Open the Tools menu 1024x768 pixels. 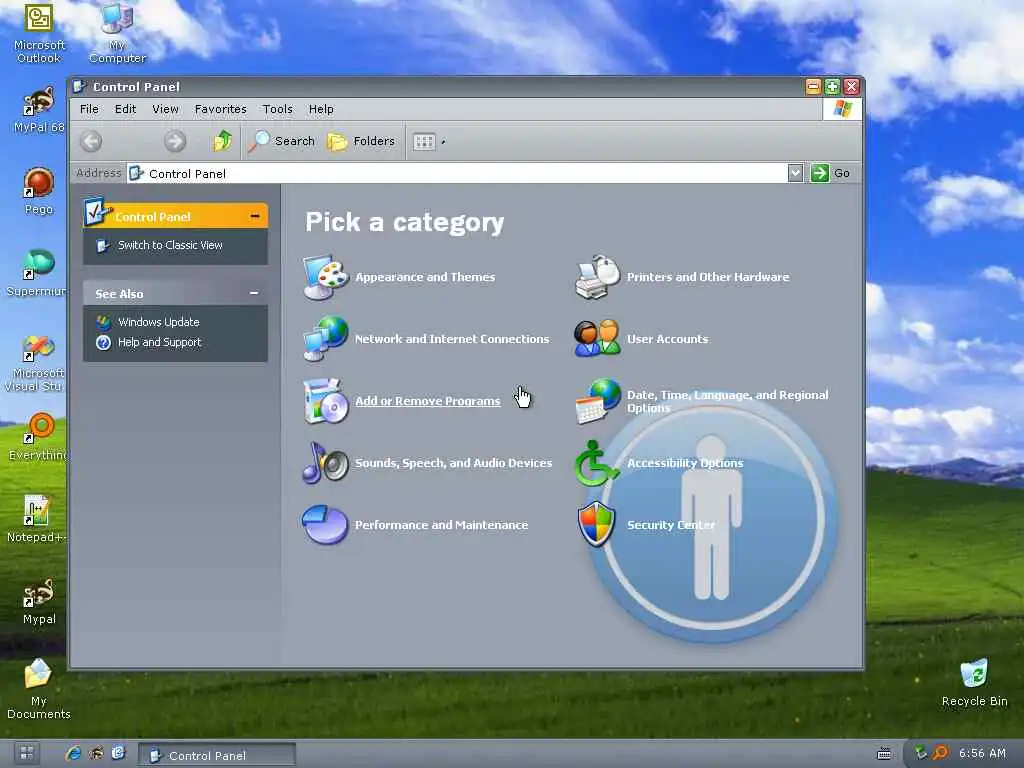(x=278, y=109)
